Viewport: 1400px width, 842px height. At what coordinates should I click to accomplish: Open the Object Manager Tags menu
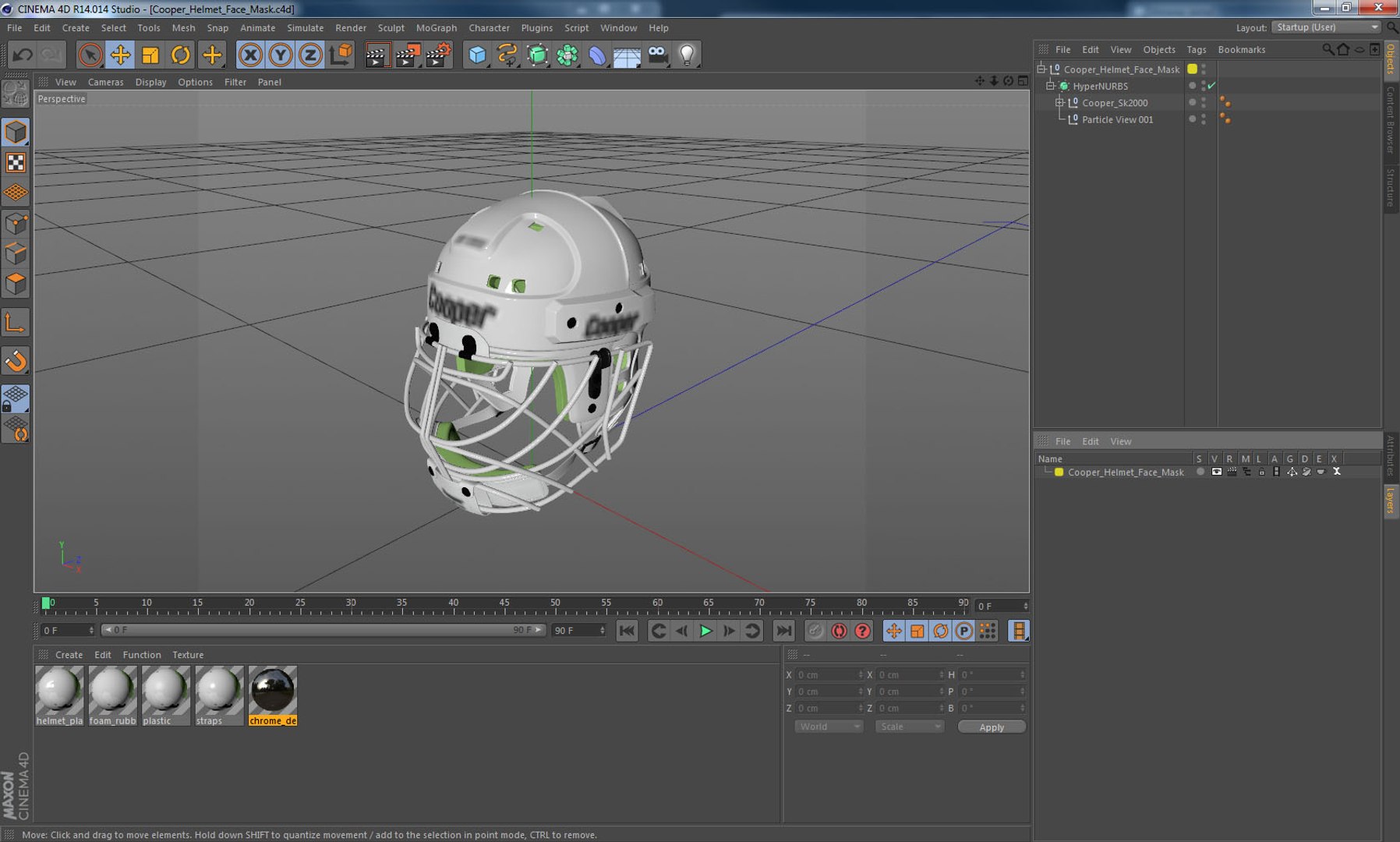[1196, 49]
